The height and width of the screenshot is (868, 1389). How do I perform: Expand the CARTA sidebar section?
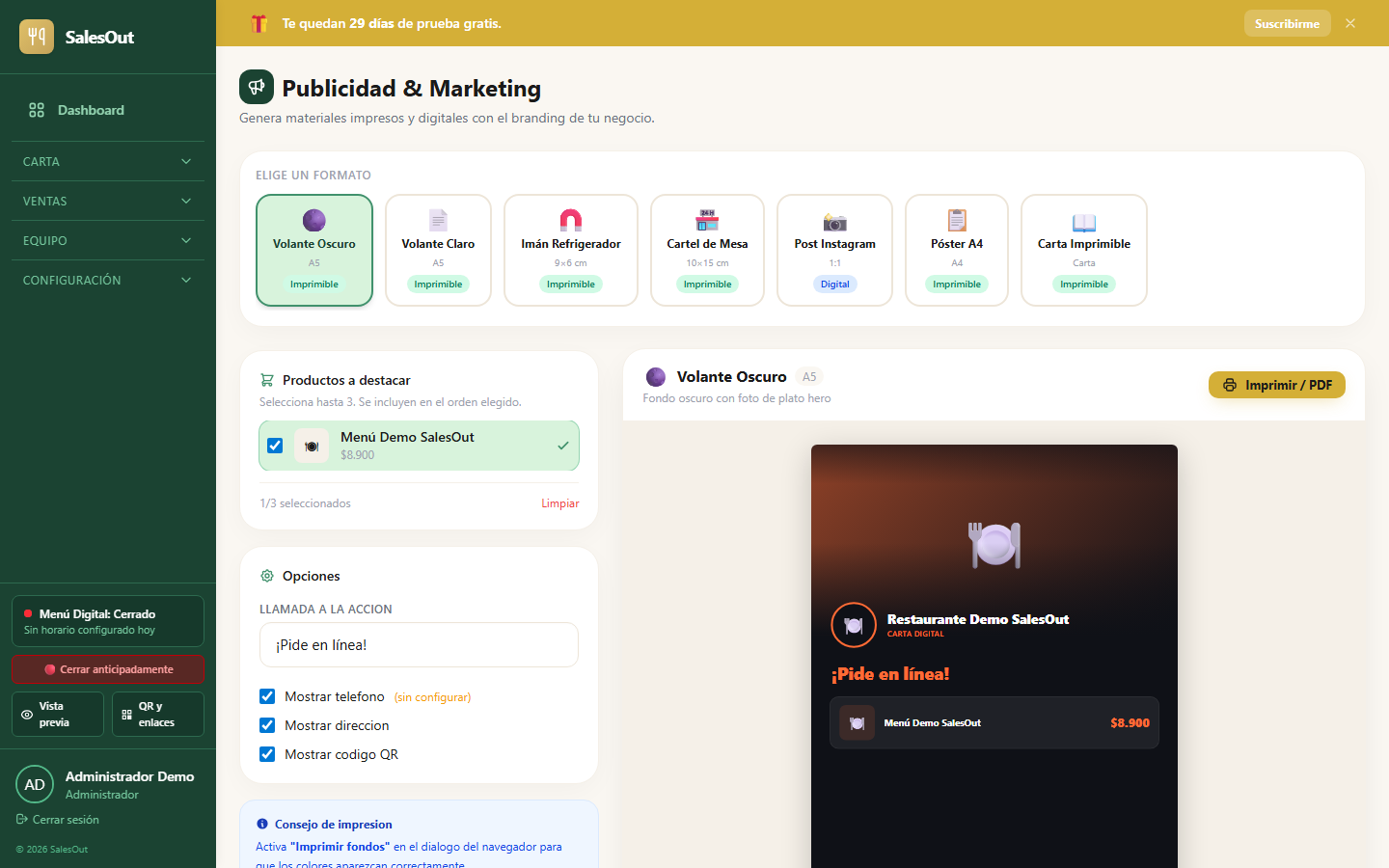coord(108,161)
